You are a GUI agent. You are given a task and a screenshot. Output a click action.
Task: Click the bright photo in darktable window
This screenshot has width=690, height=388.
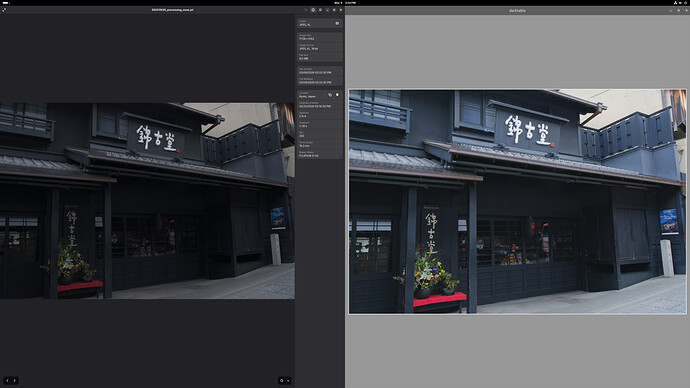pyautogui.click(x=518, y=201)
